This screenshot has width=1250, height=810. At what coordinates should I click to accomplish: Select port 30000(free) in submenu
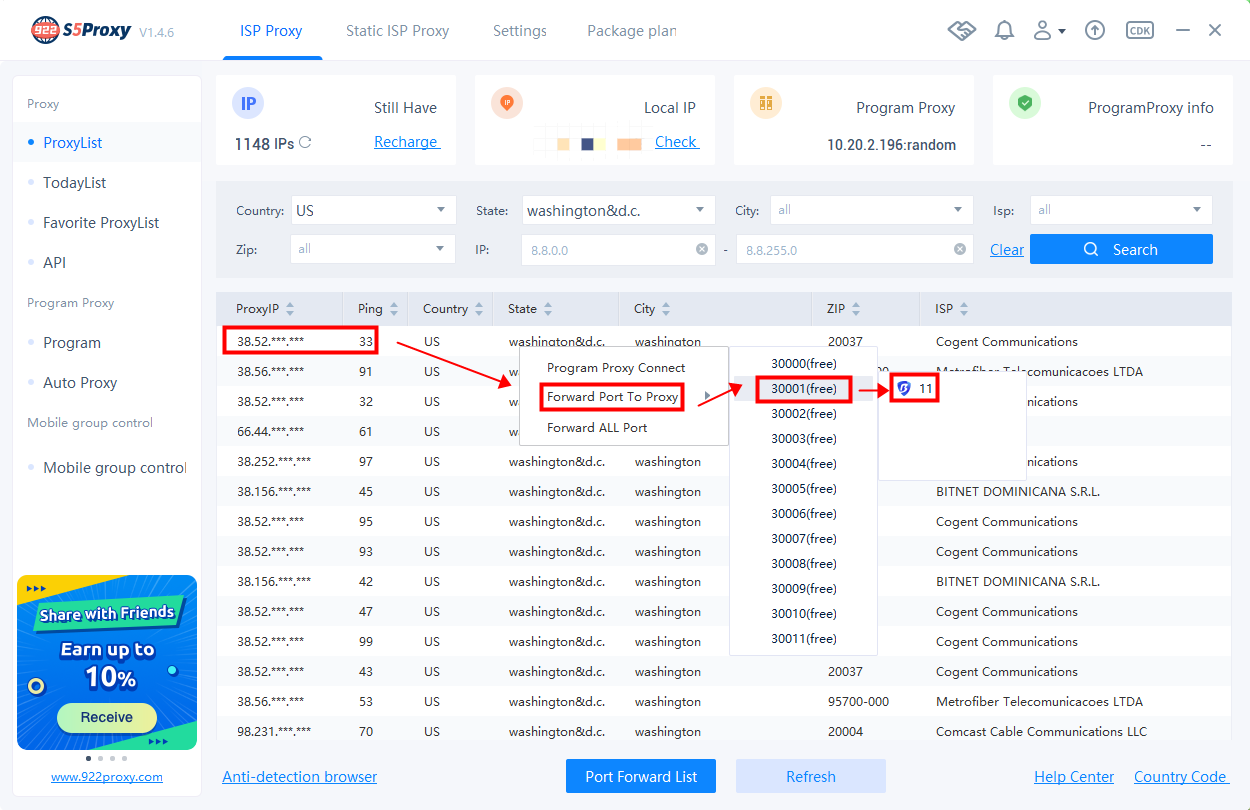pos(804,363)
